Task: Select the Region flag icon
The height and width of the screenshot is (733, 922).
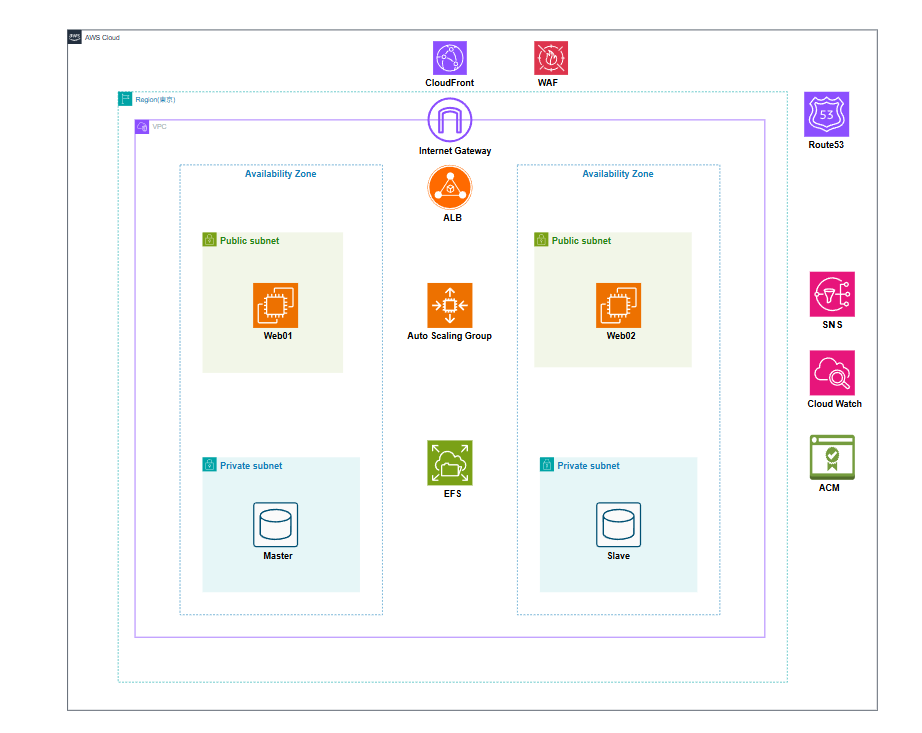Action: pos(125,99)
